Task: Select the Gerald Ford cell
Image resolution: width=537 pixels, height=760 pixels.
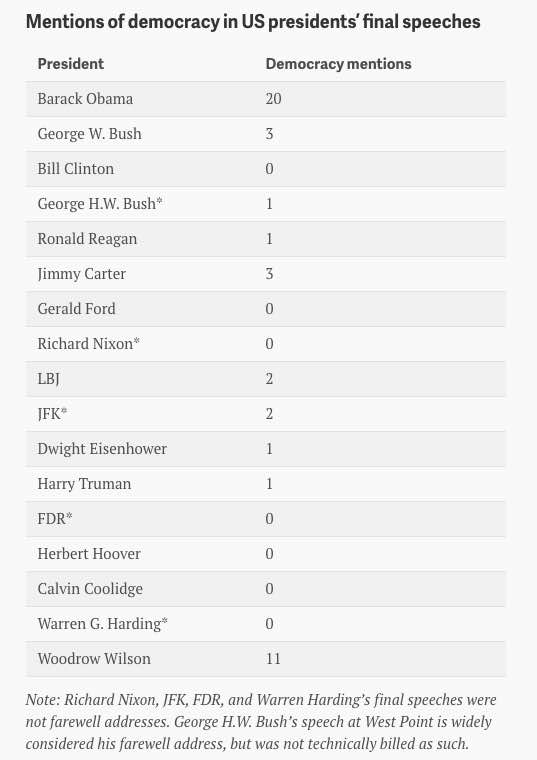Action: click(x=77, y=309)
